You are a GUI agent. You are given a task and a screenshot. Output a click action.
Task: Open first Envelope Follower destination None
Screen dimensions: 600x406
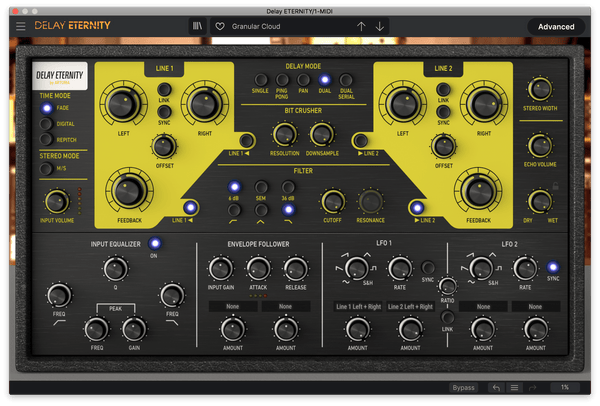click(x=233, y=307)
